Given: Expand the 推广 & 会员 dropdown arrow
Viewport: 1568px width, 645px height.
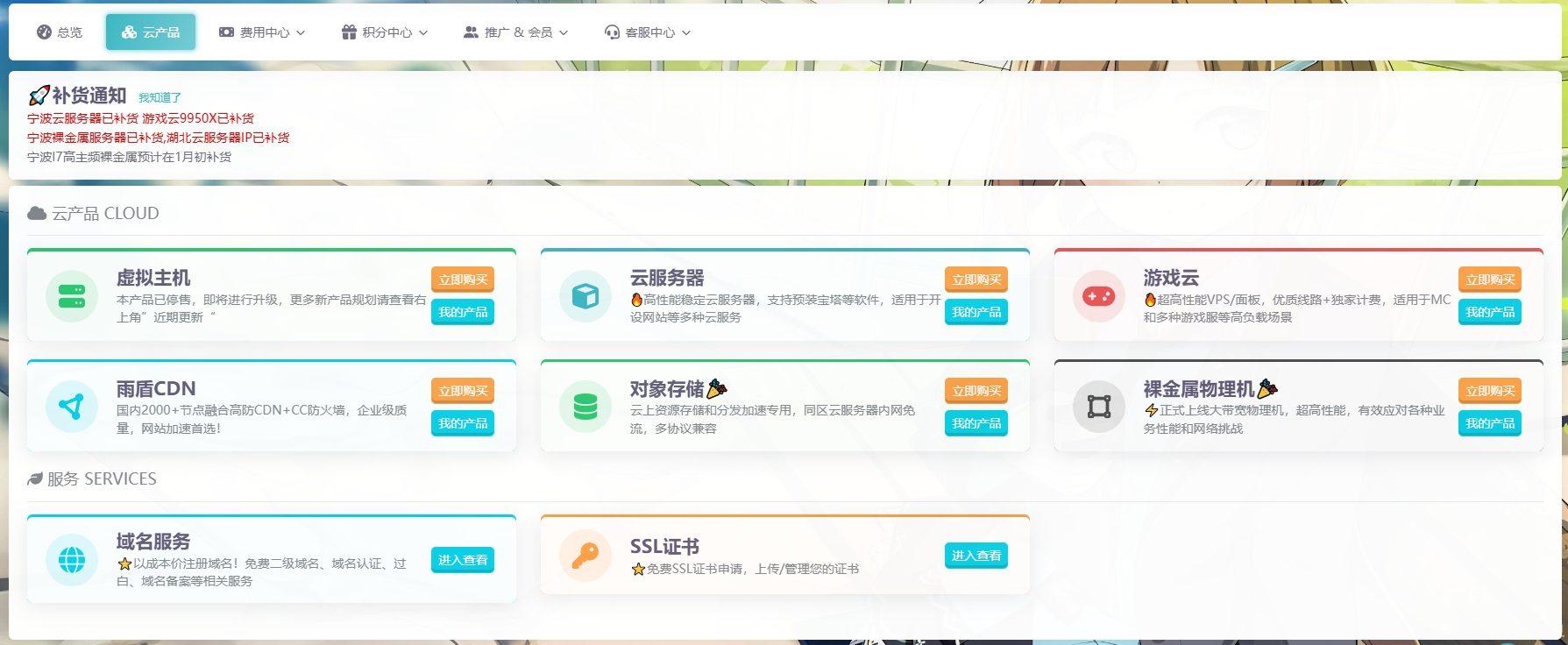Looking at the screenshot, I should click(564, 32).
